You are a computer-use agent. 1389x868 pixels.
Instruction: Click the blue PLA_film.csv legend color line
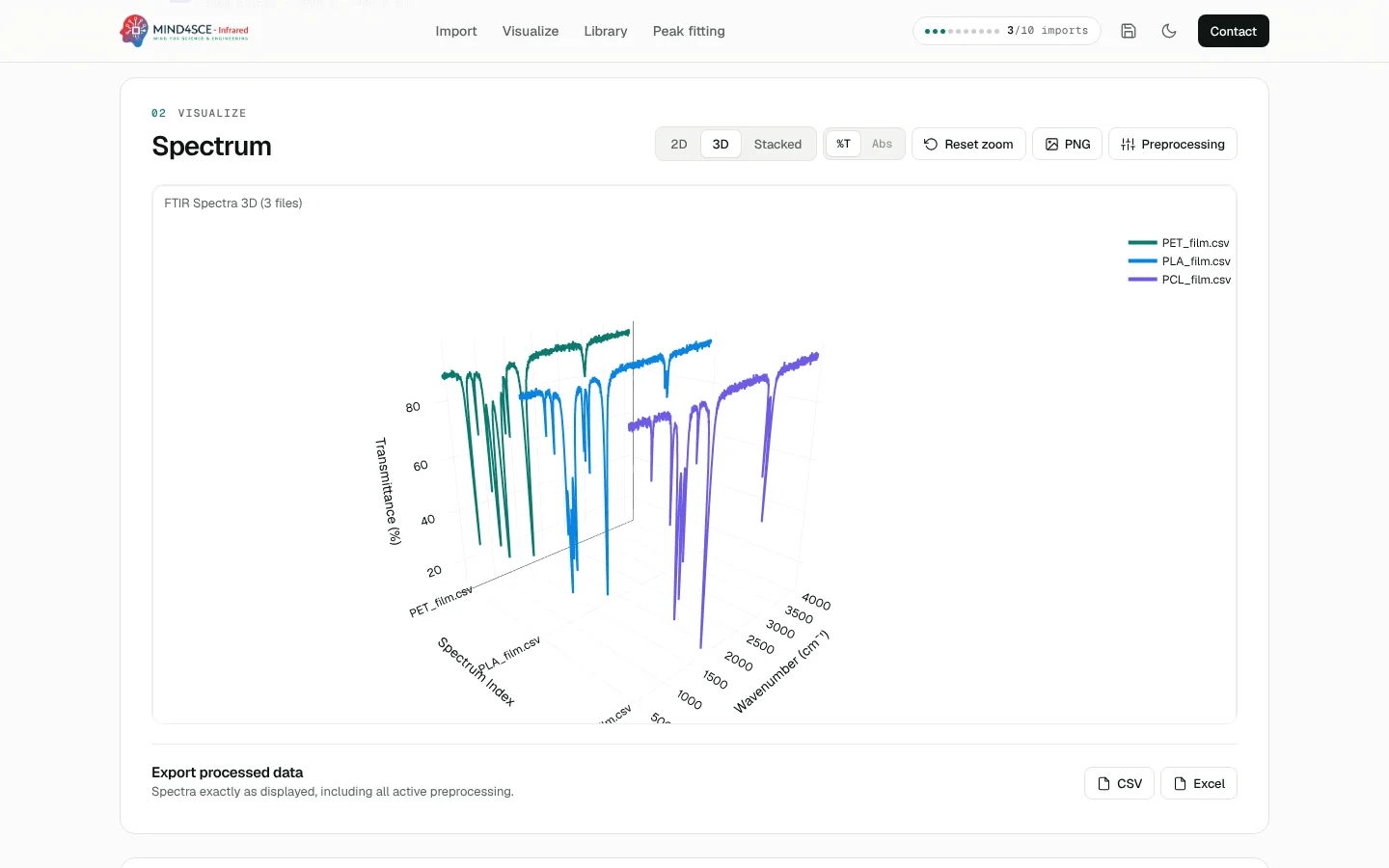tap(1142, 261)
